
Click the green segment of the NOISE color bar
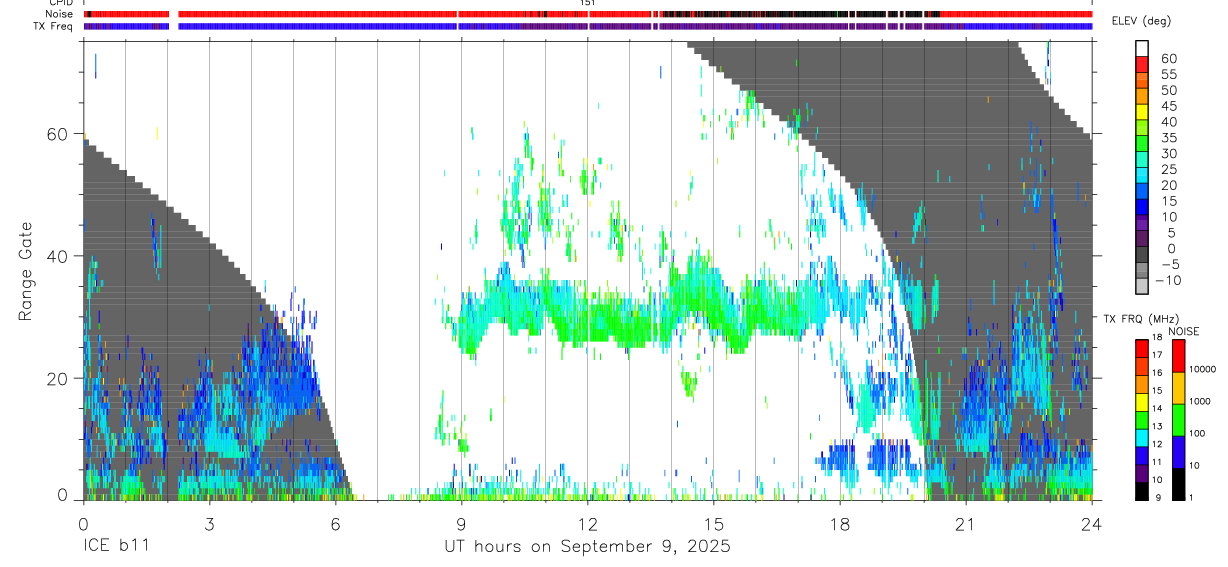pos(1178,420)
